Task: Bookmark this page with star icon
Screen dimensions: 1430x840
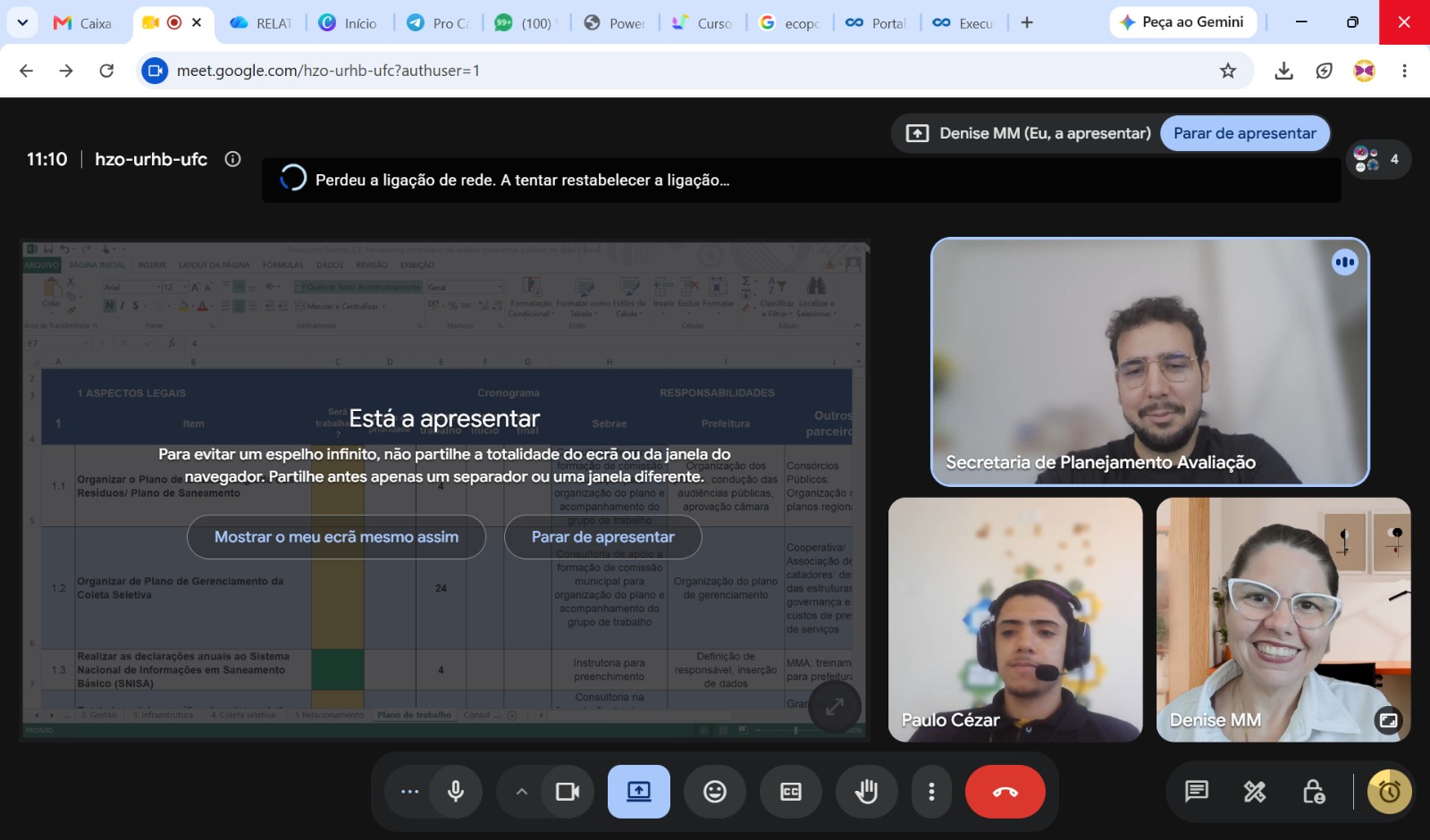Action: point(1228,71)
